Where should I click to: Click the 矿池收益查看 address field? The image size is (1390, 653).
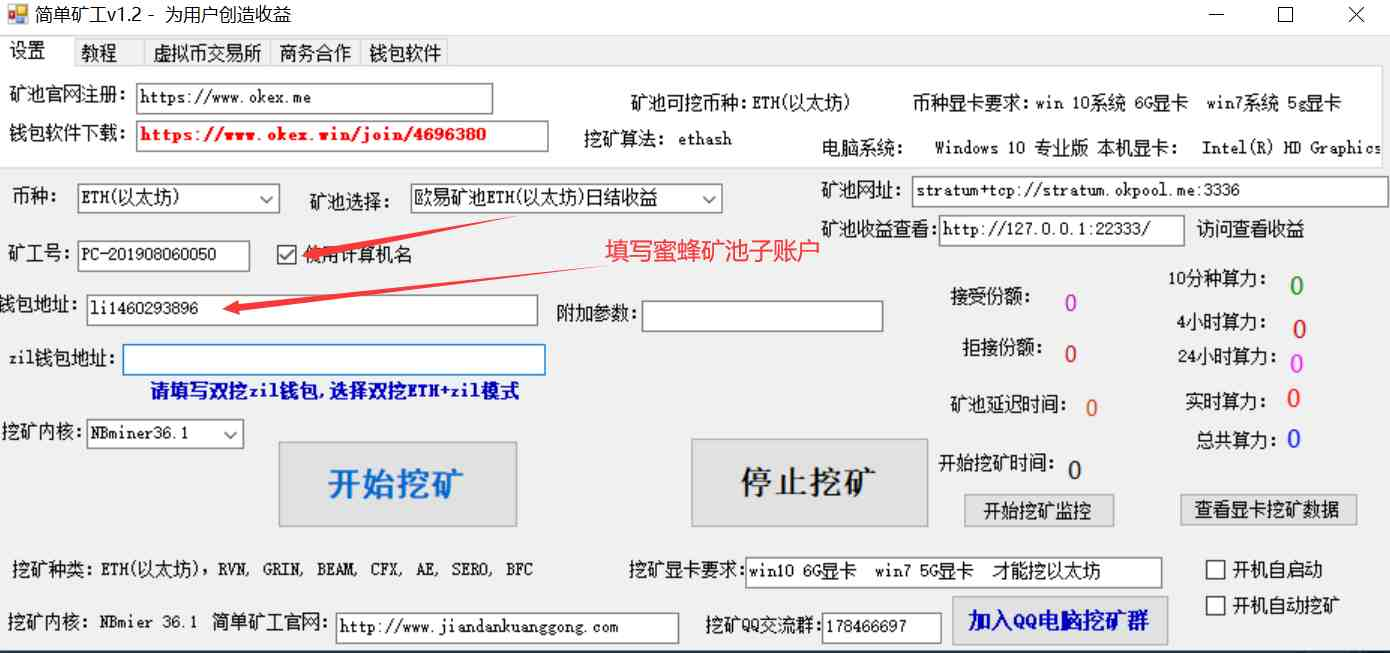1061,230
